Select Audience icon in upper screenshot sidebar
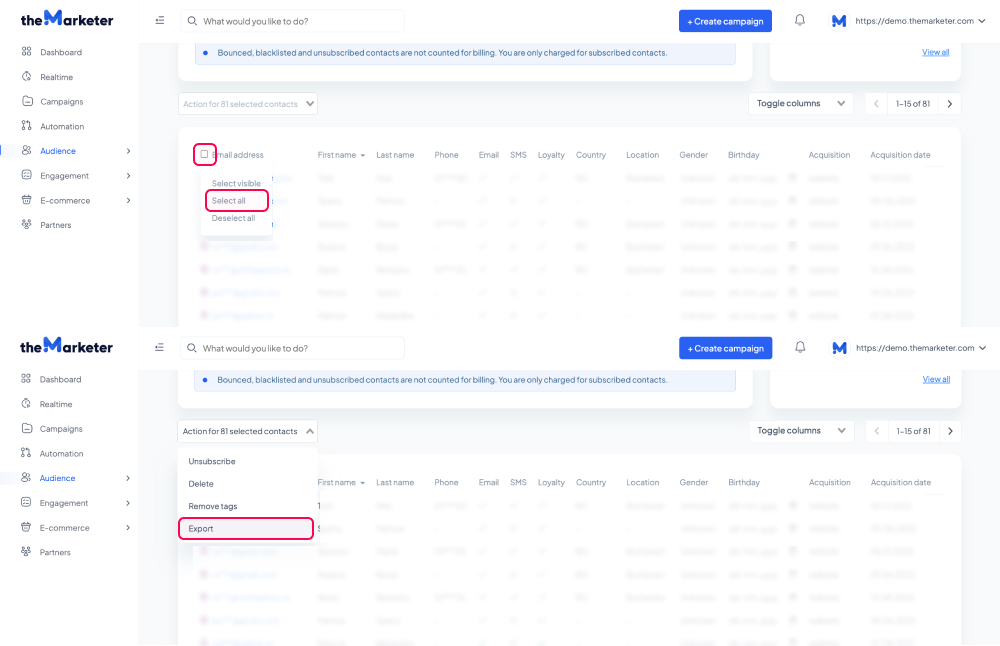This screenshot has height=646, width=1000. coord(26,150)
